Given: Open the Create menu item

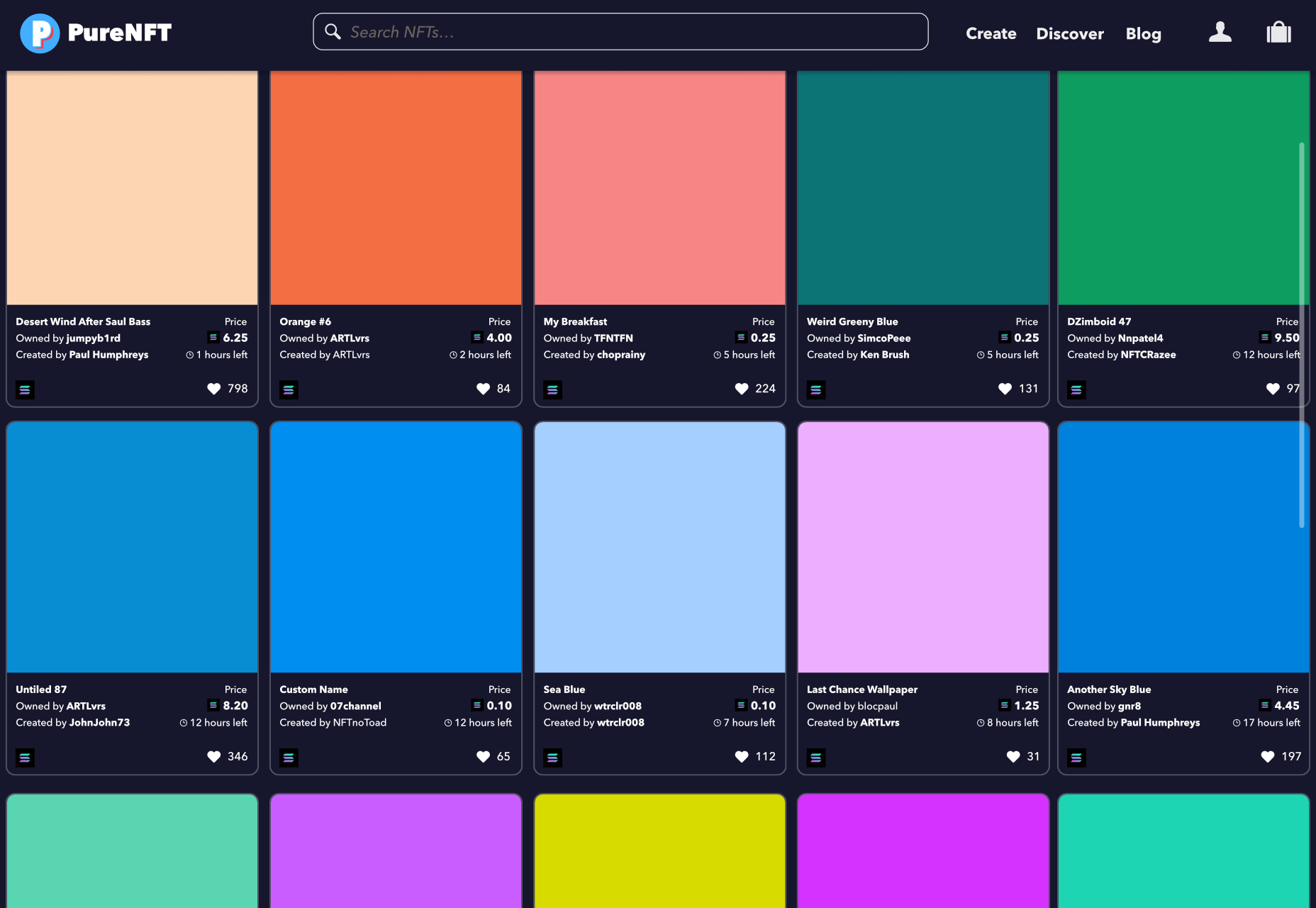Looking at the screenshot, I should pyautogui.click(x=991, y=33).
